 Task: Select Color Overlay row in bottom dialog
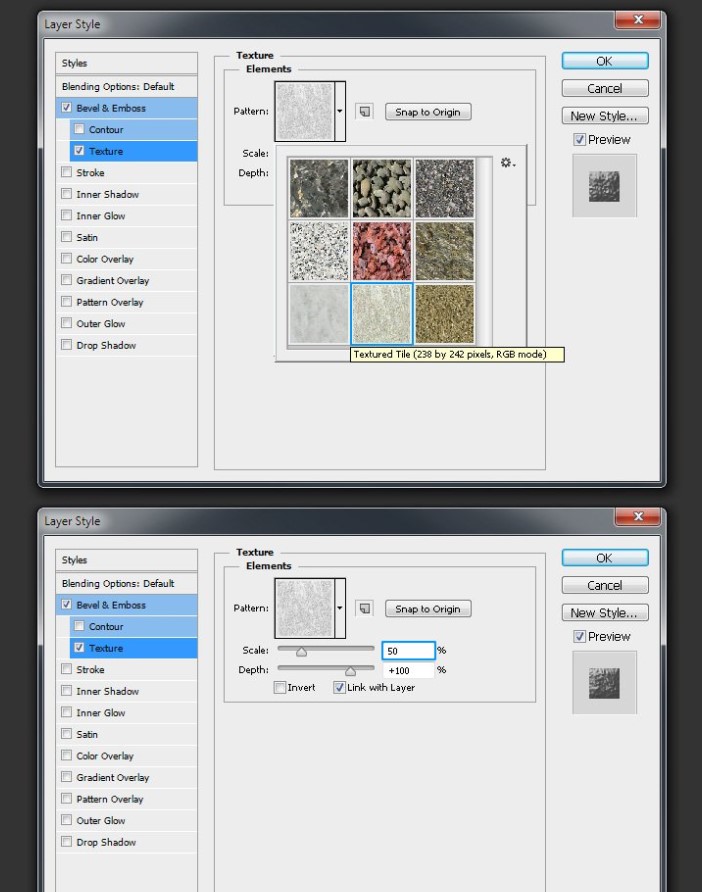126,756
